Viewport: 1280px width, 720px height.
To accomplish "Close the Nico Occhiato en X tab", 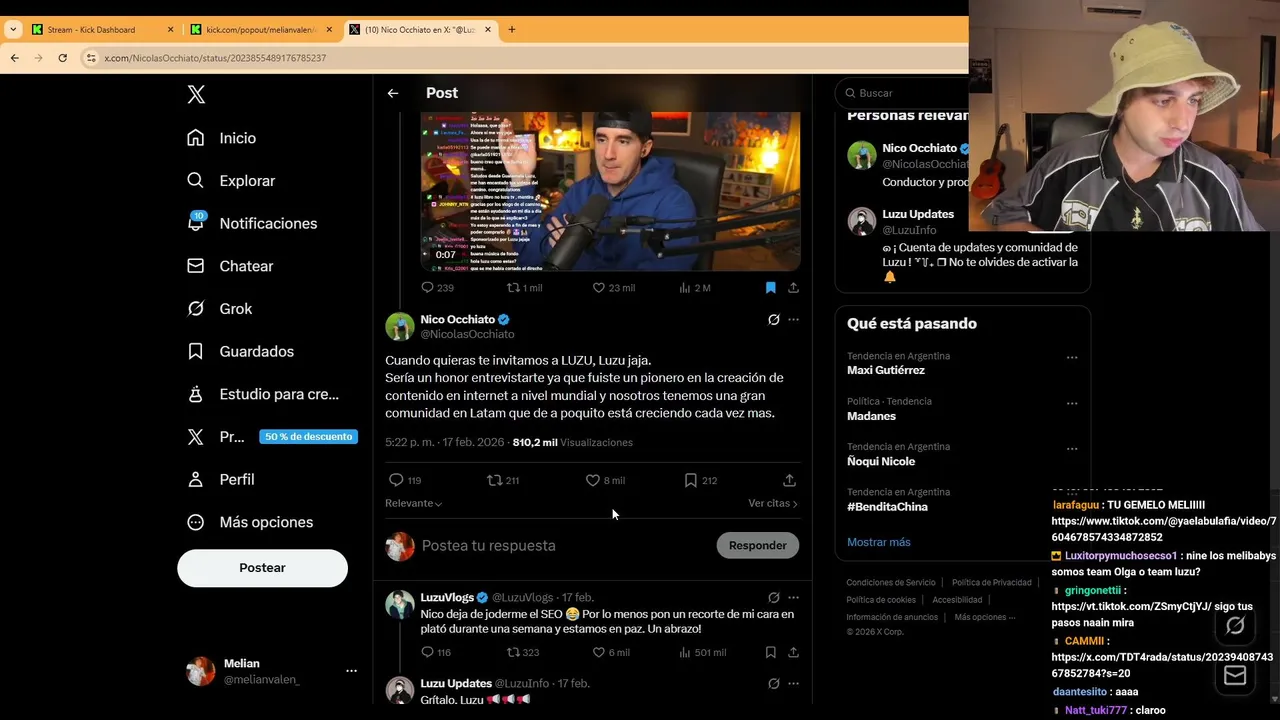I will pyautogui.click(x=488, y=30).
